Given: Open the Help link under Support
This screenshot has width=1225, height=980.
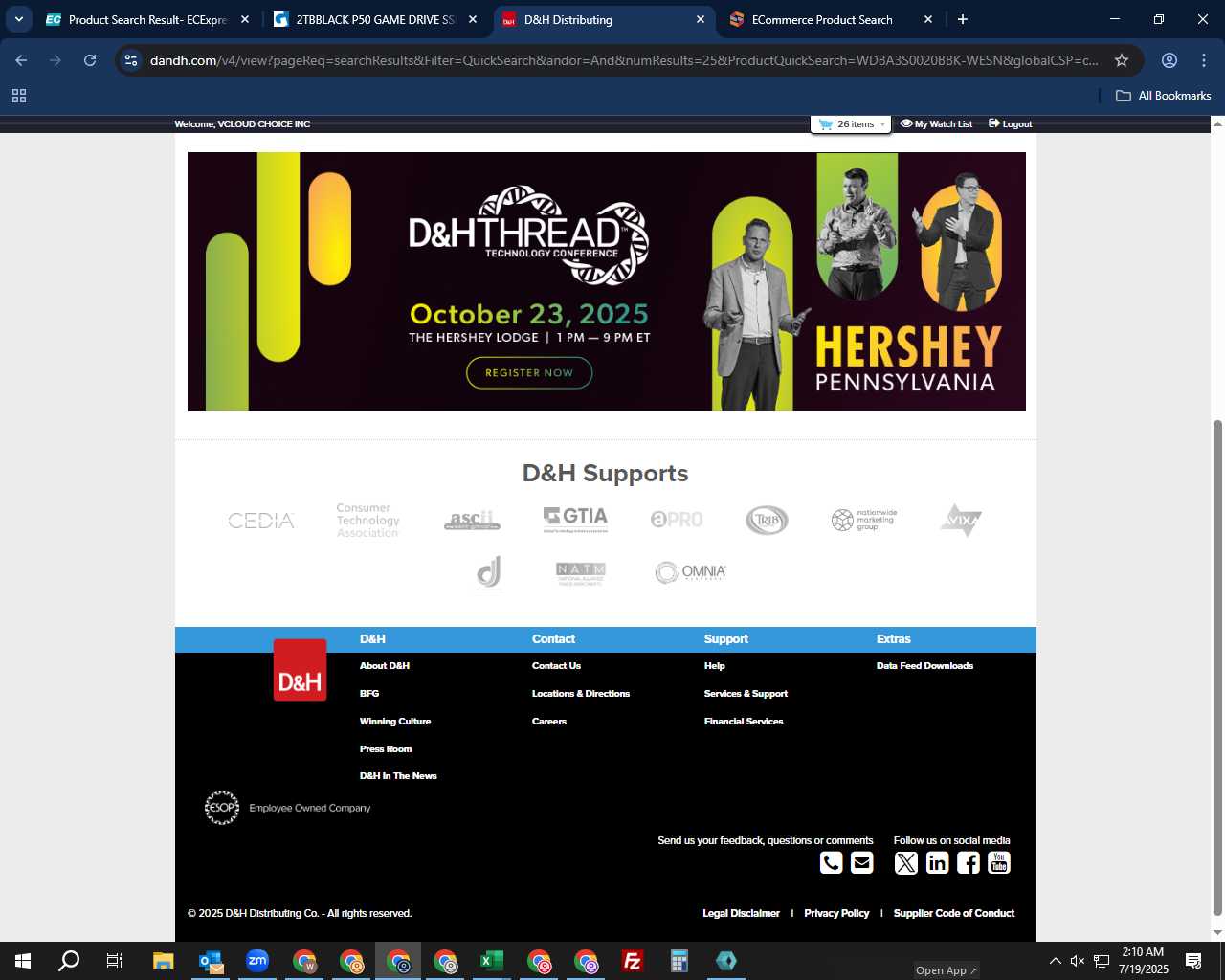Looking at the screenshot, I should click(x=715, y=666).
